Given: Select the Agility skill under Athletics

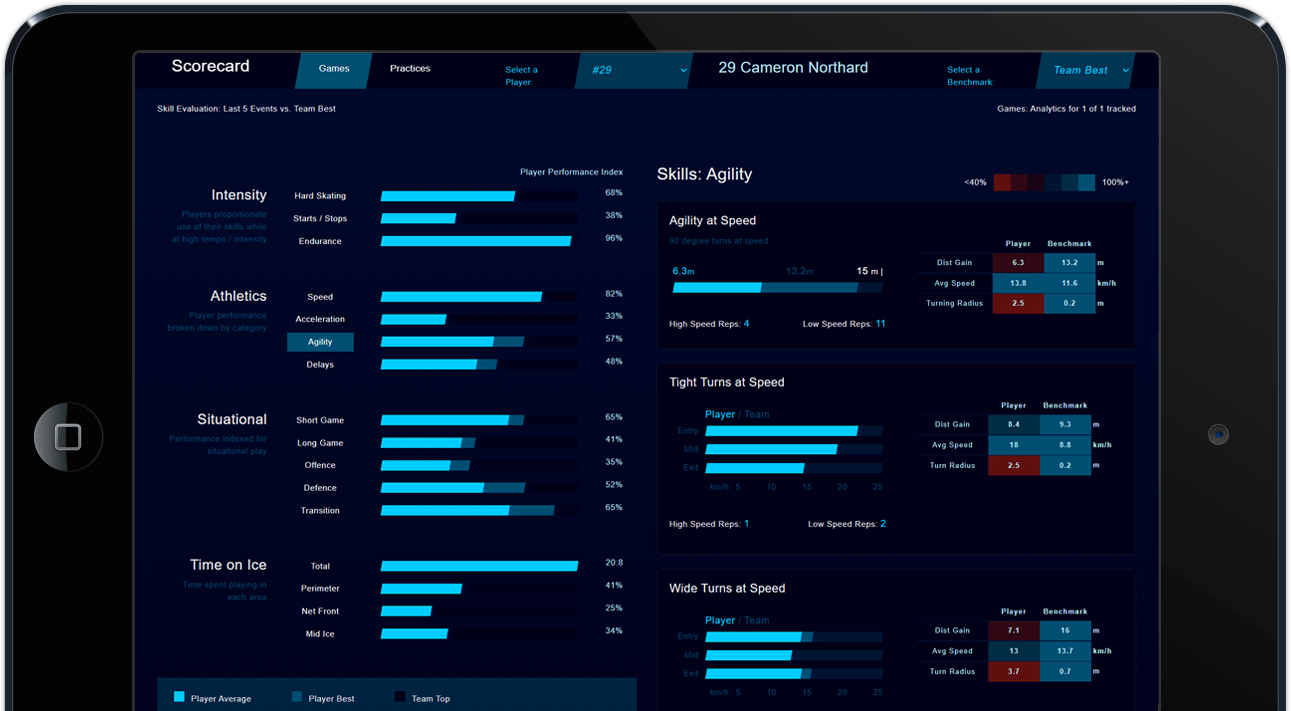Looking at the screenshot, I should click(x=320, y=341).
